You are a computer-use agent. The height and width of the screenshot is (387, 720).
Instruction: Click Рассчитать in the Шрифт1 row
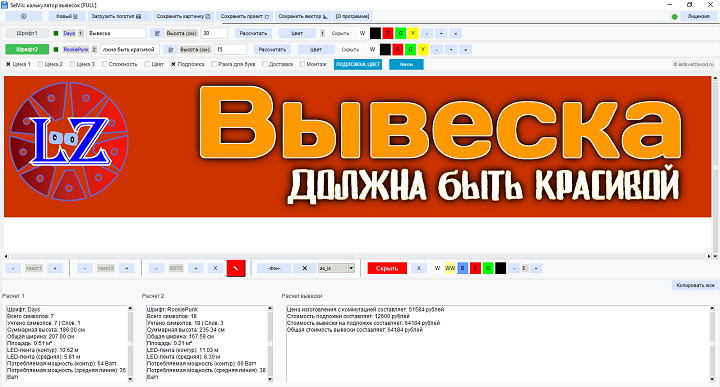coord(253,33)
